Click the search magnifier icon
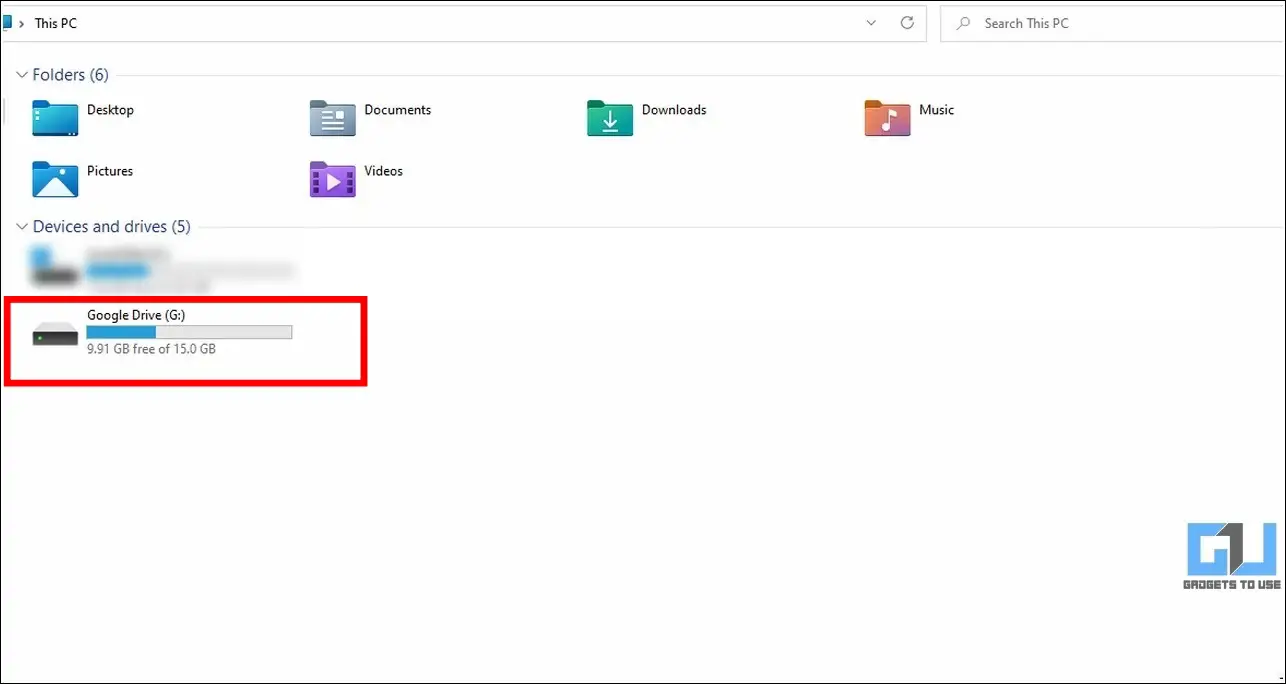Screen dimensions: 1286x684 [963, 23]
